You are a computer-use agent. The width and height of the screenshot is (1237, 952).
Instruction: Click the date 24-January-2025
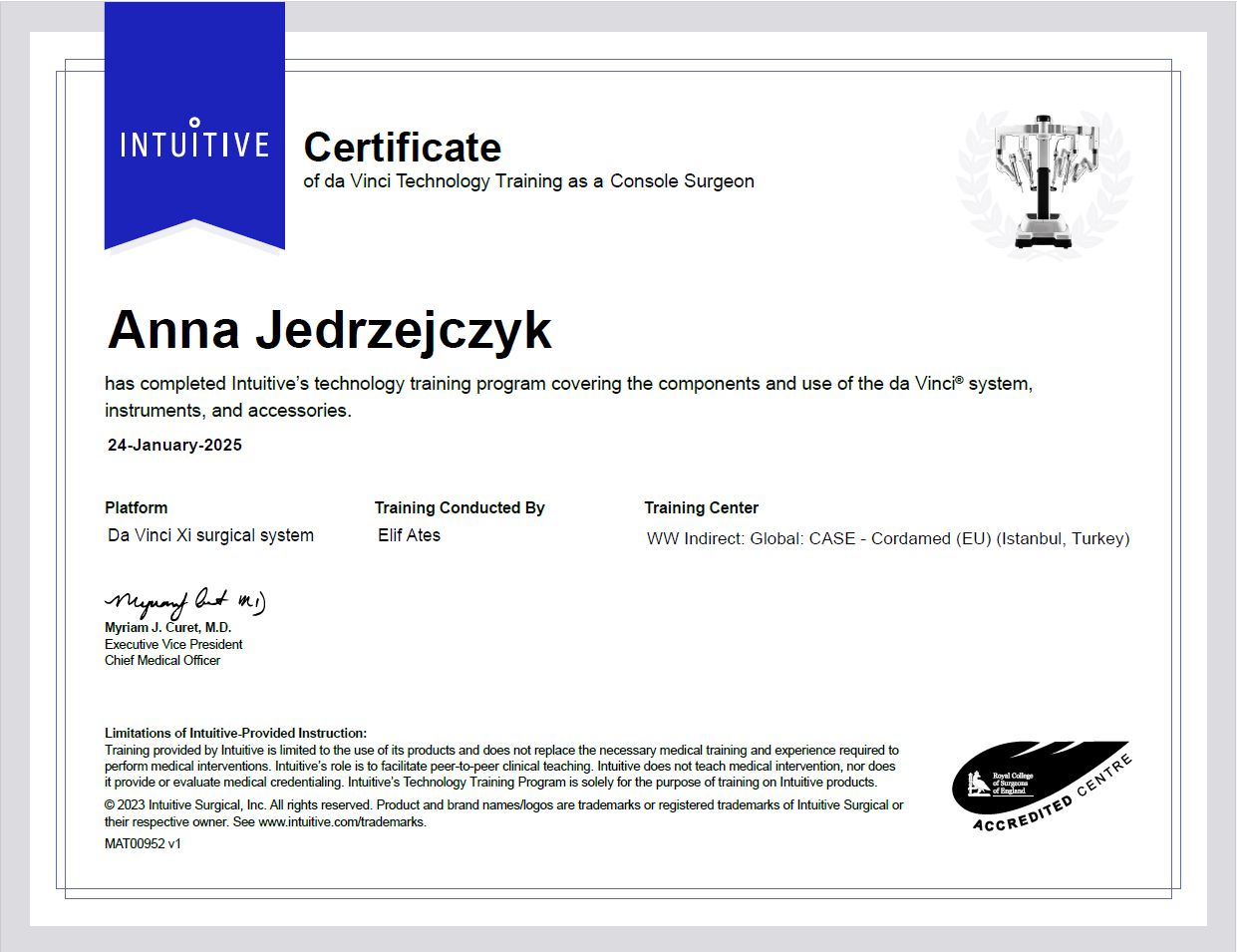pos(174,446)
